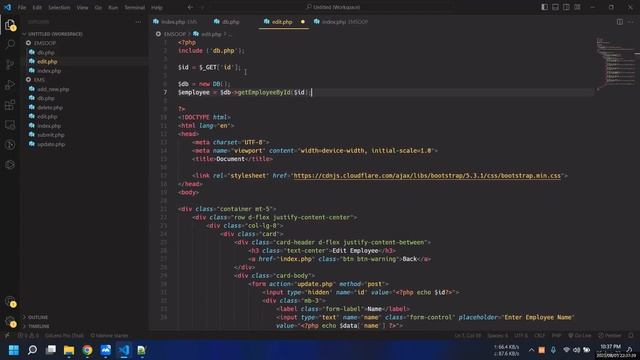Open the Search view in activity bar

point(10,44)
